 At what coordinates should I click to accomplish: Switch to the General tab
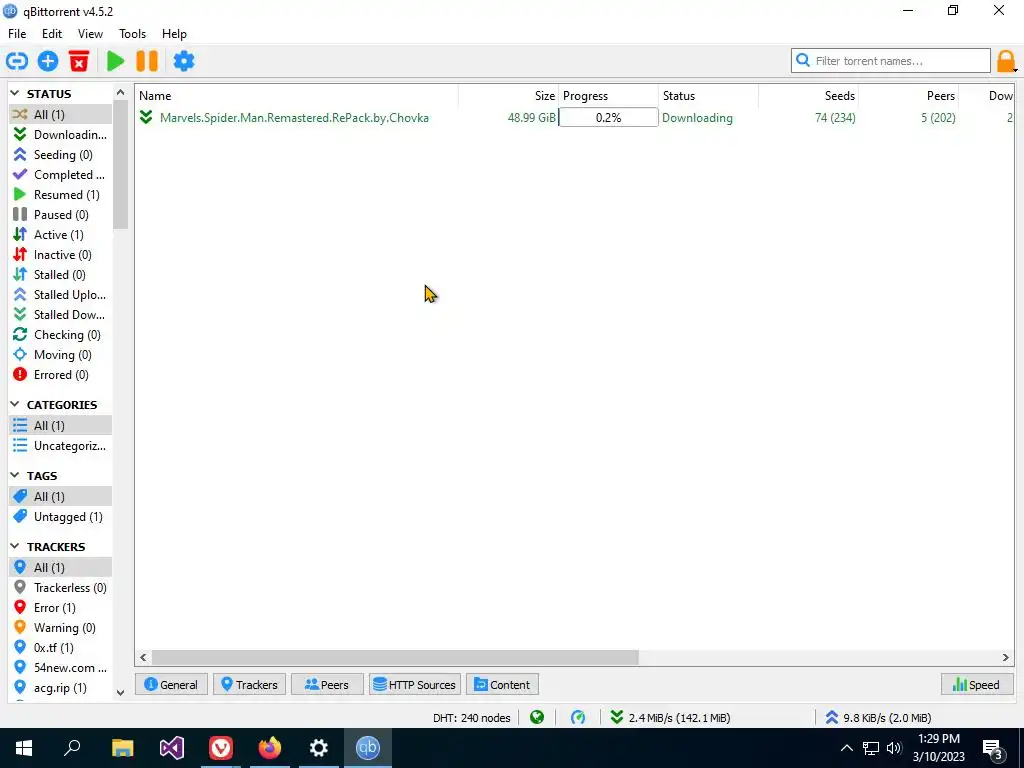171,685
